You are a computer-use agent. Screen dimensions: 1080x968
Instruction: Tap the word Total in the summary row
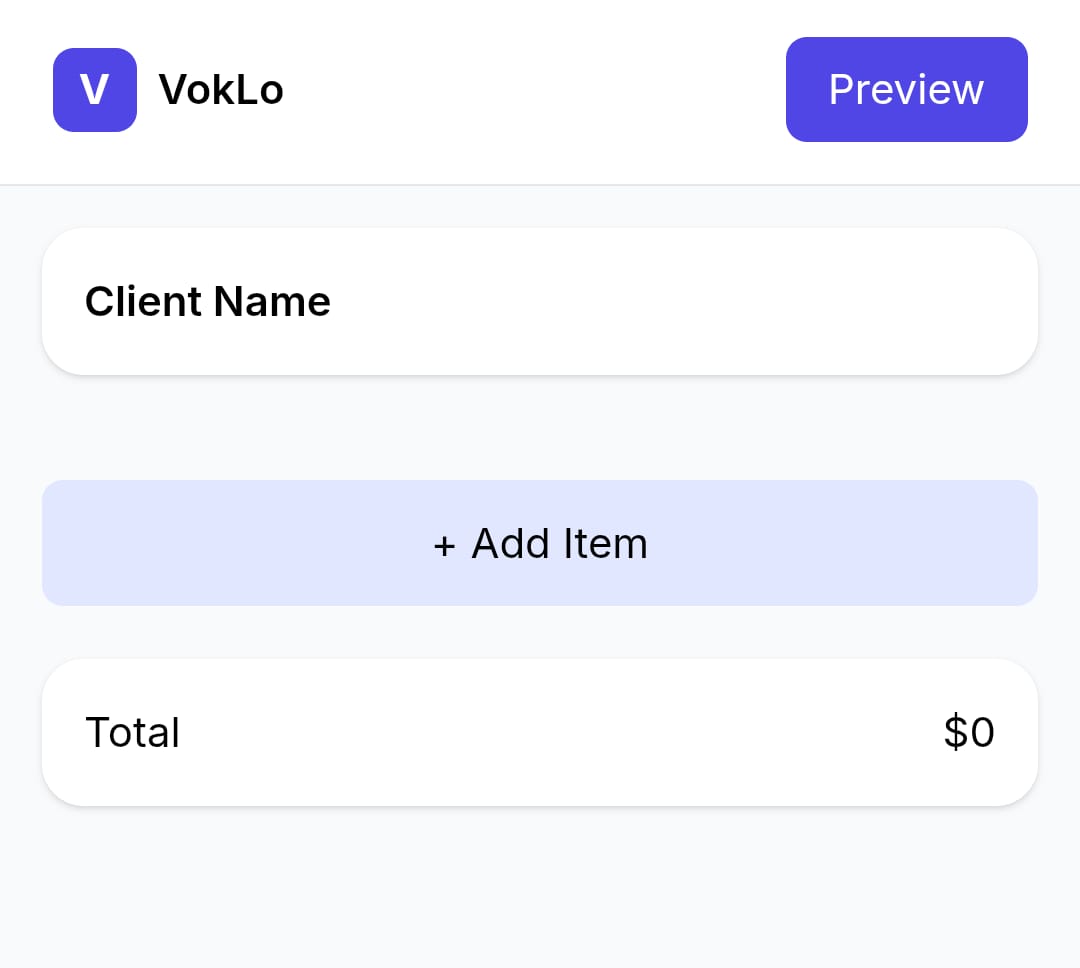[132, 731]
